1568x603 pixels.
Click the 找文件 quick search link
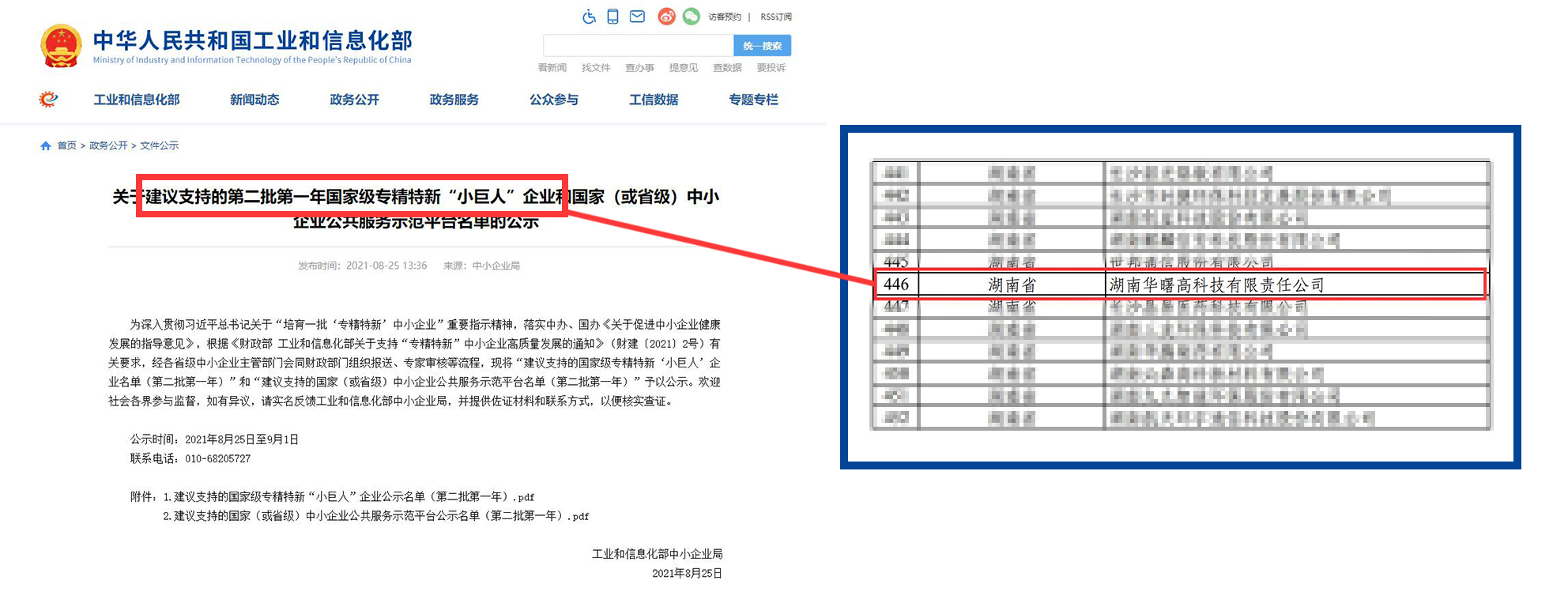(596, 68)
